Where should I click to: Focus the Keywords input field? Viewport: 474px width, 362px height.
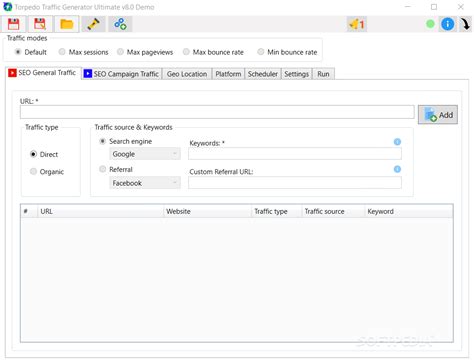tap(295, 154)
